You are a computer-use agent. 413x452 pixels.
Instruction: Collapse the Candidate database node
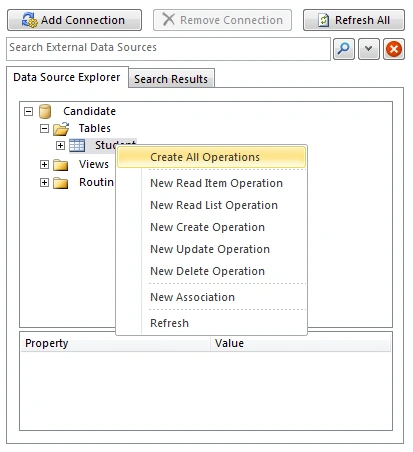pyautogui.click(x=29, y=111)
